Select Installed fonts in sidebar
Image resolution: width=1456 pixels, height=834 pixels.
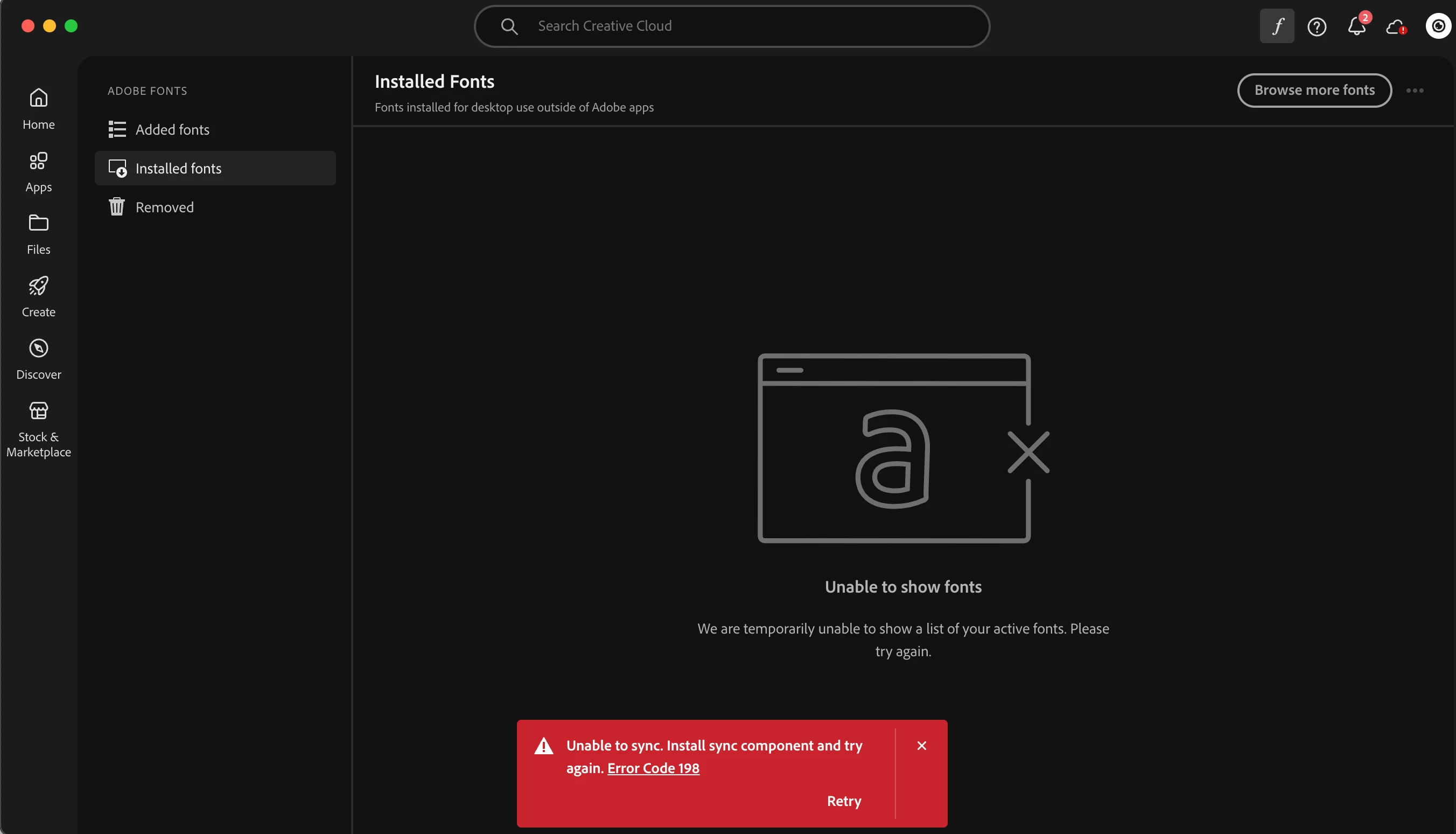(178, 169)
